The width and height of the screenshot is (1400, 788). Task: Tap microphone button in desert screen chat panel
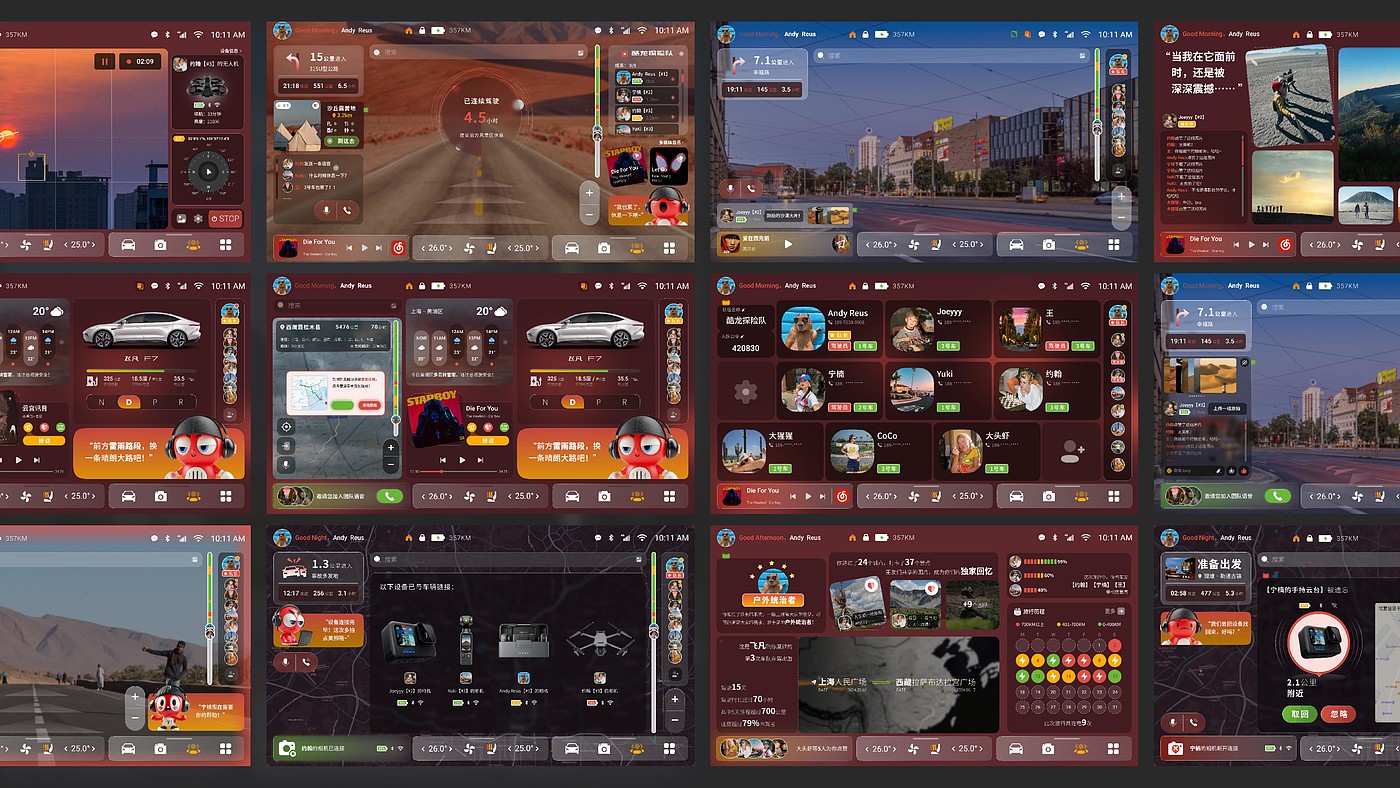(326, 210)
